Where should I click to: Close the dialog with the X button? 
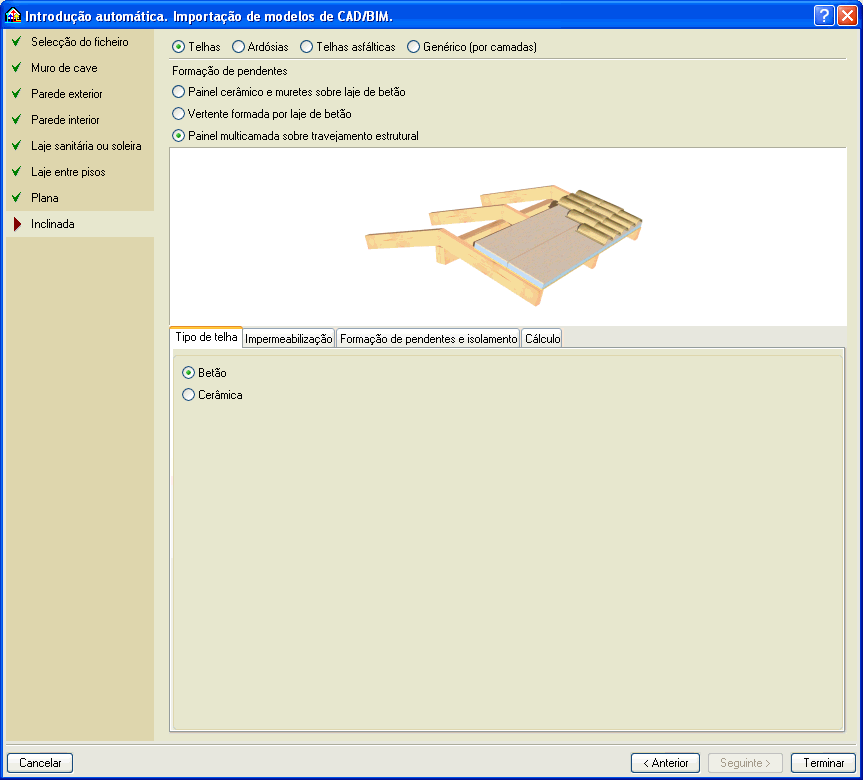point(846,15)
